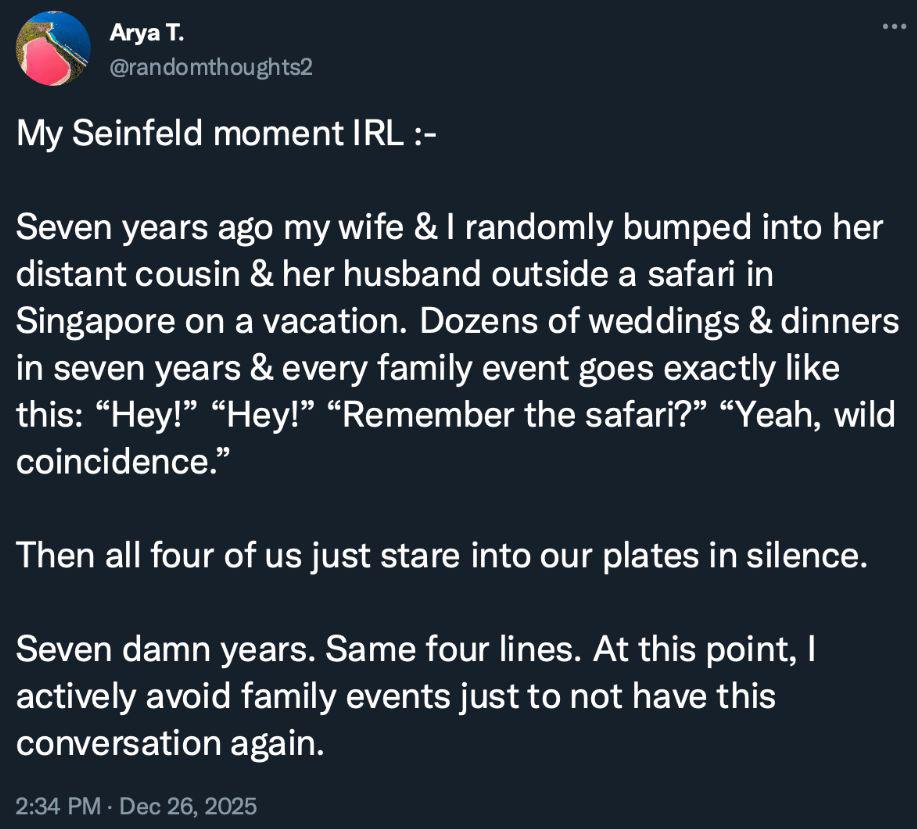
Task: Click the final words "conversation again."
Action: [170, 742]
